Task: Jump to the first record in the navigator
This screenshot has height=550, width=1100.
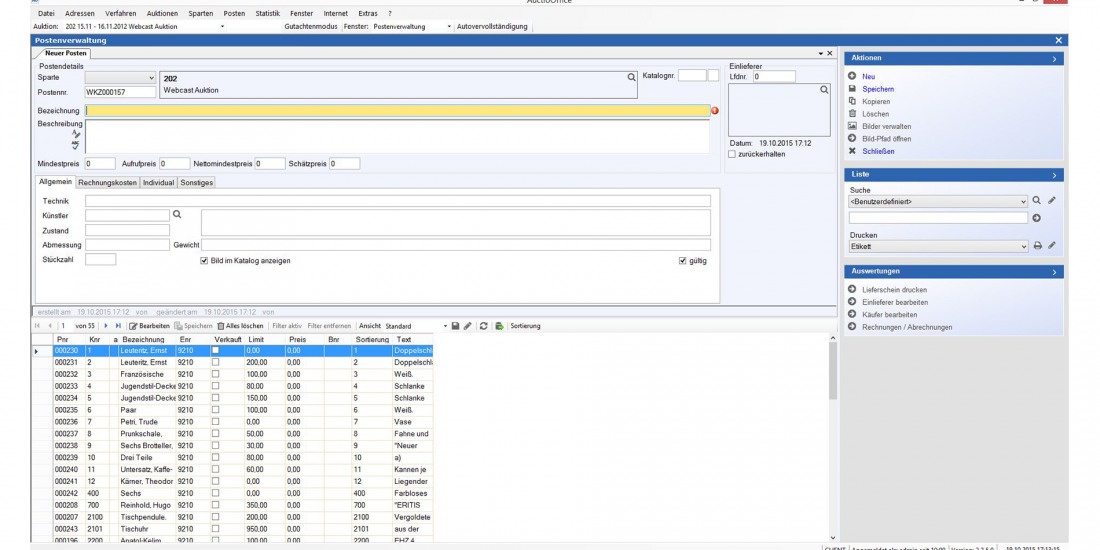Action: pyautogui.click(x=37, y=326)
